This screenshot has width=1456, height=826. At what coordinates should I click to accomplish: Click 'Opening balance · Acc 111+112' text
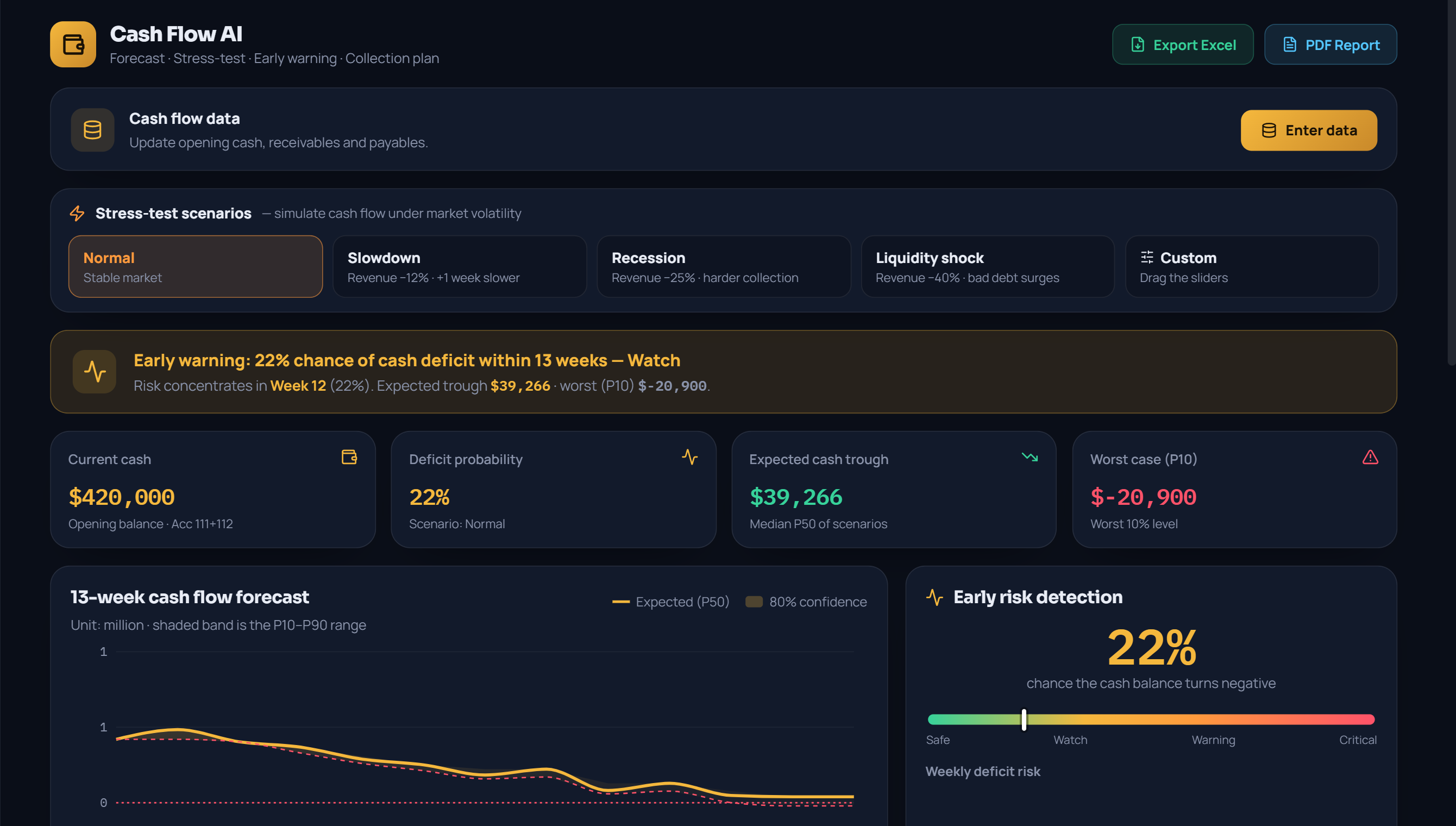[151, 524]
